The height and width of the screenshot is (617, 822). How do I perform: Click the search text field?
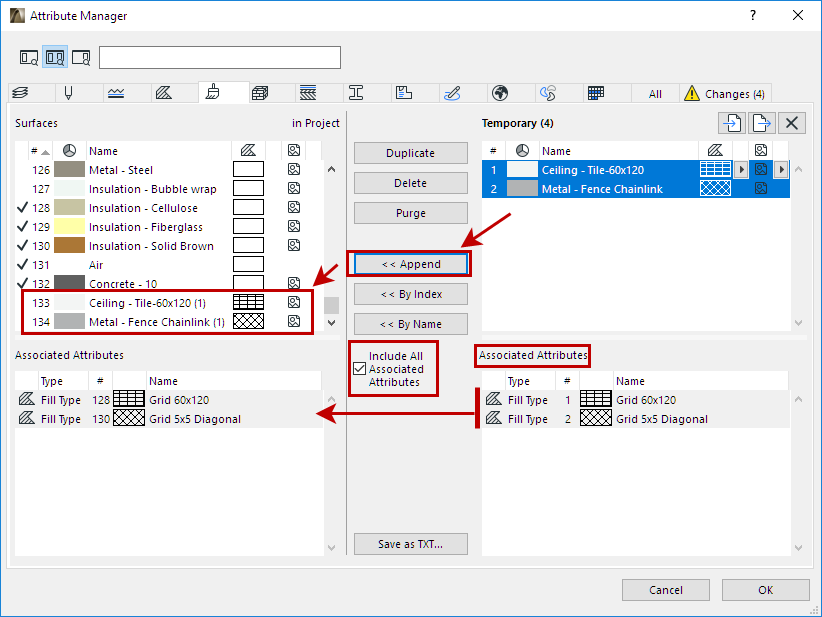click(x=220, y=58)
